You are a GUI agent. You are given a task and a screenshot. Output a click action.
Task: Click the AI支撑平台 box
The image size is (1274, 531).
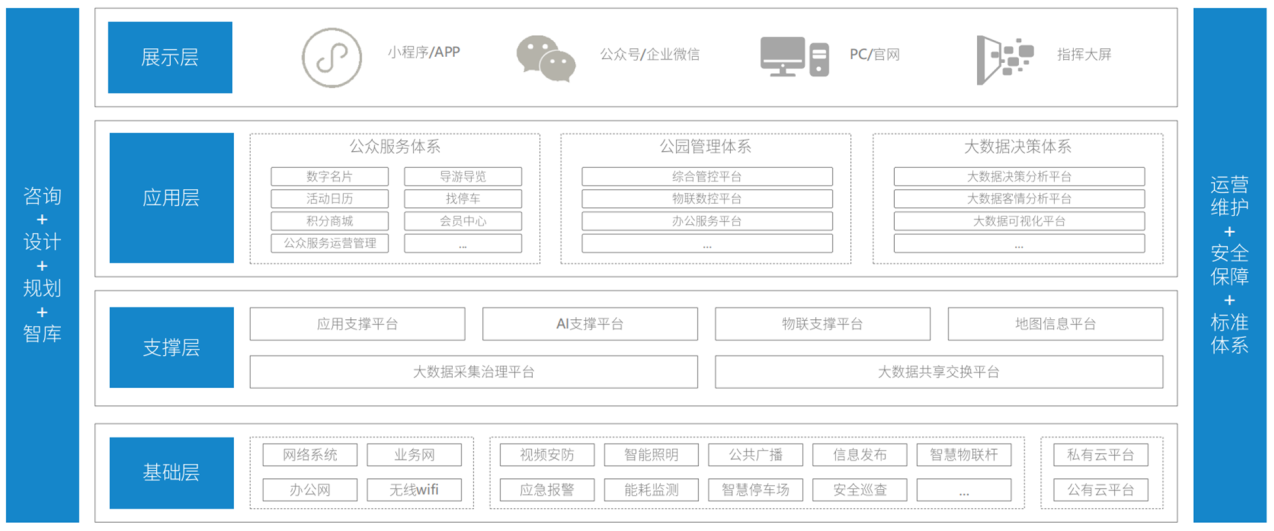coord(589,324)
